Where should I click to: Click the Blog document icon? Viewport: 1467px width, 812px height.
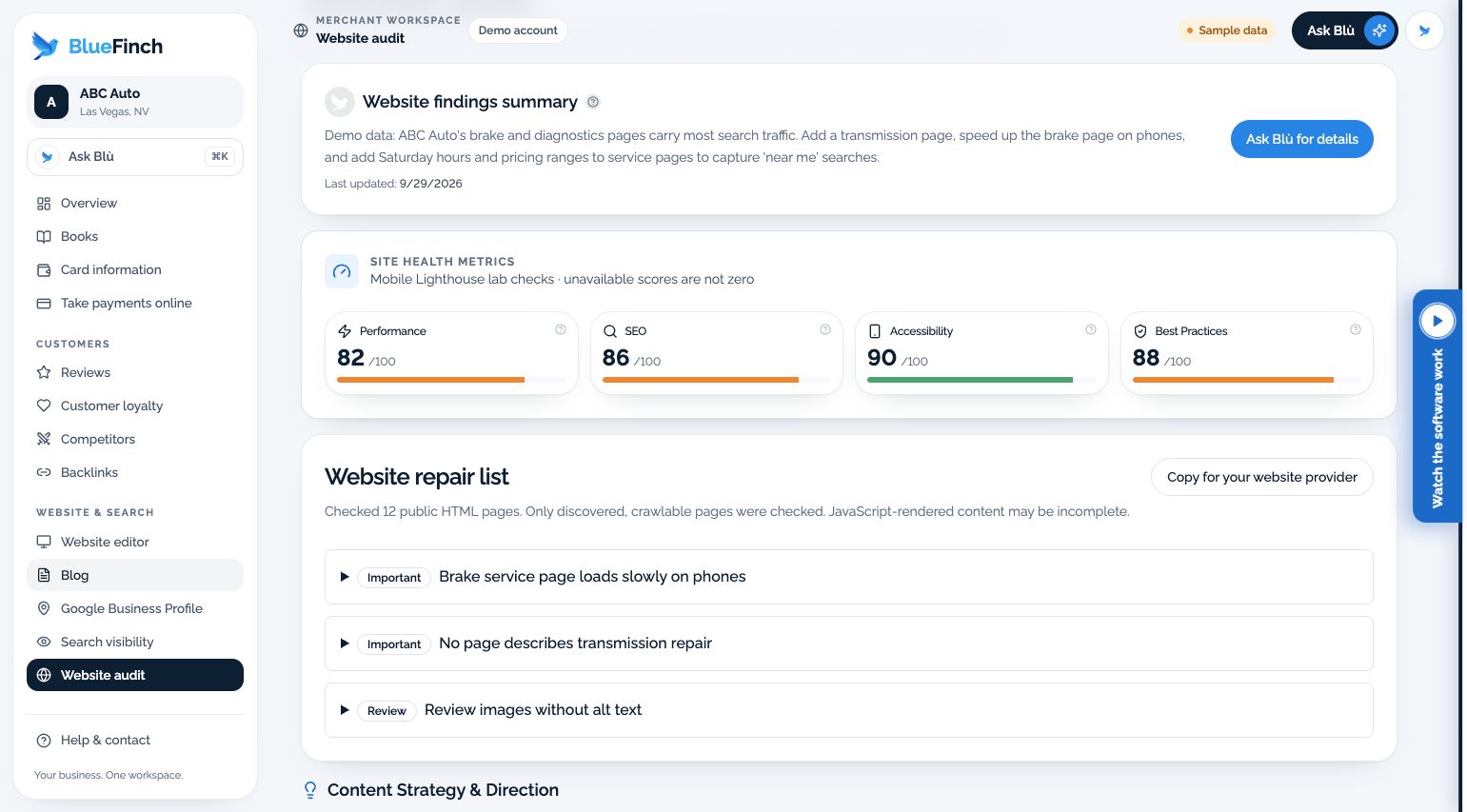(44, 575)
